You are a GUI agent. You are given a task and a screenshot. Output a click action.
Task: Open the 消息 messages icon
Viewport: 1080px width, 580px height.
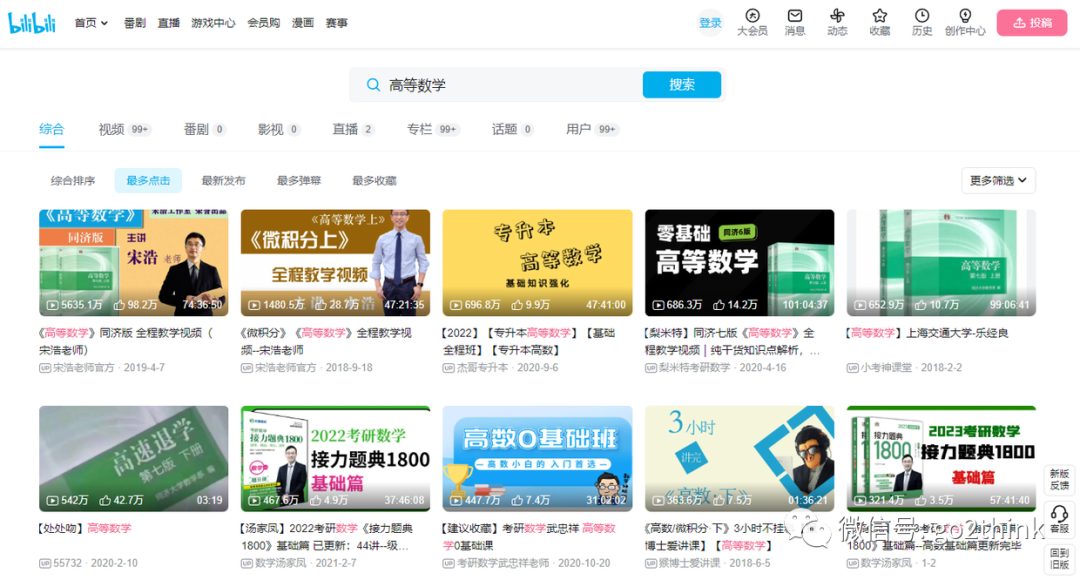pyautogui.click(x=794, y=22)
